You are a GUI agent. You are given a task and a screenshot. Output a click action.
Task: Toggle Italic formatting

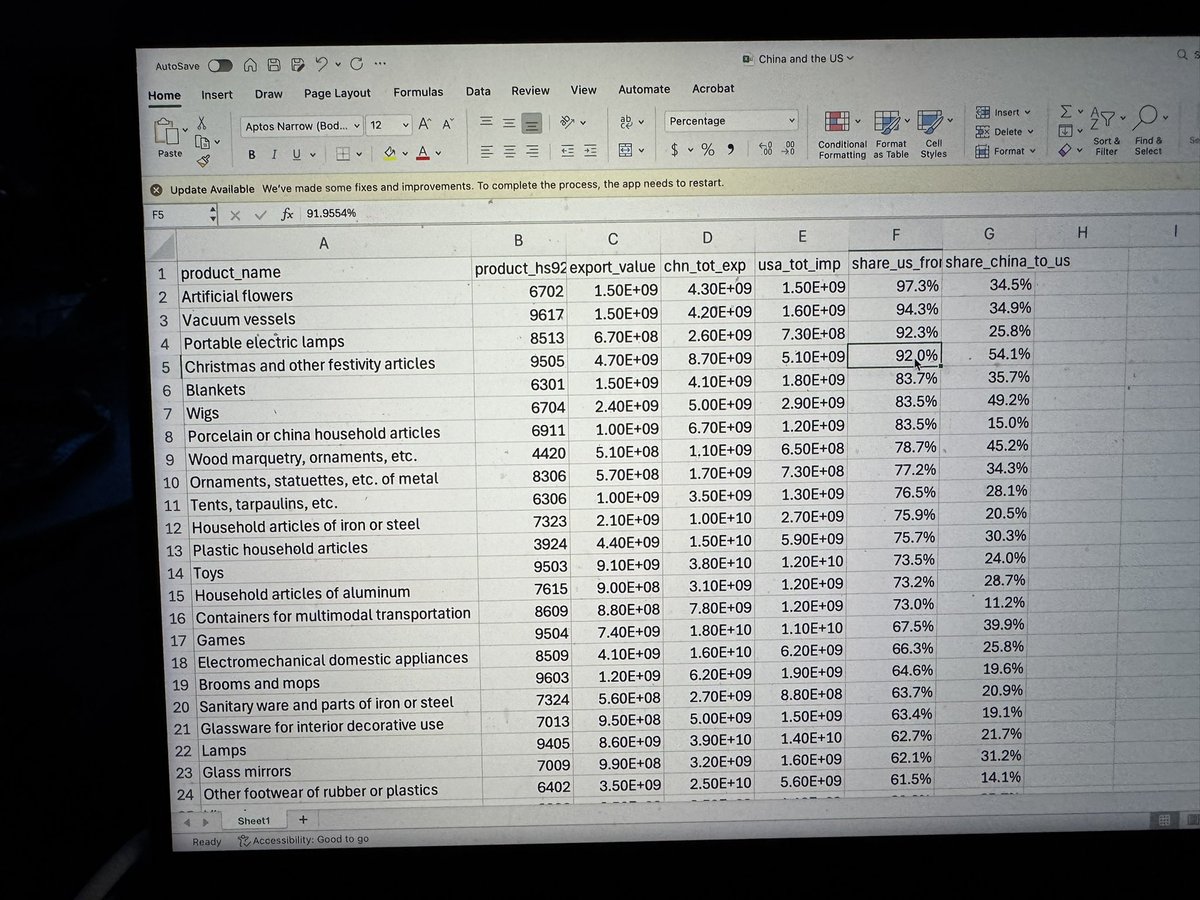pyautogui.click(x=274, y=155)
